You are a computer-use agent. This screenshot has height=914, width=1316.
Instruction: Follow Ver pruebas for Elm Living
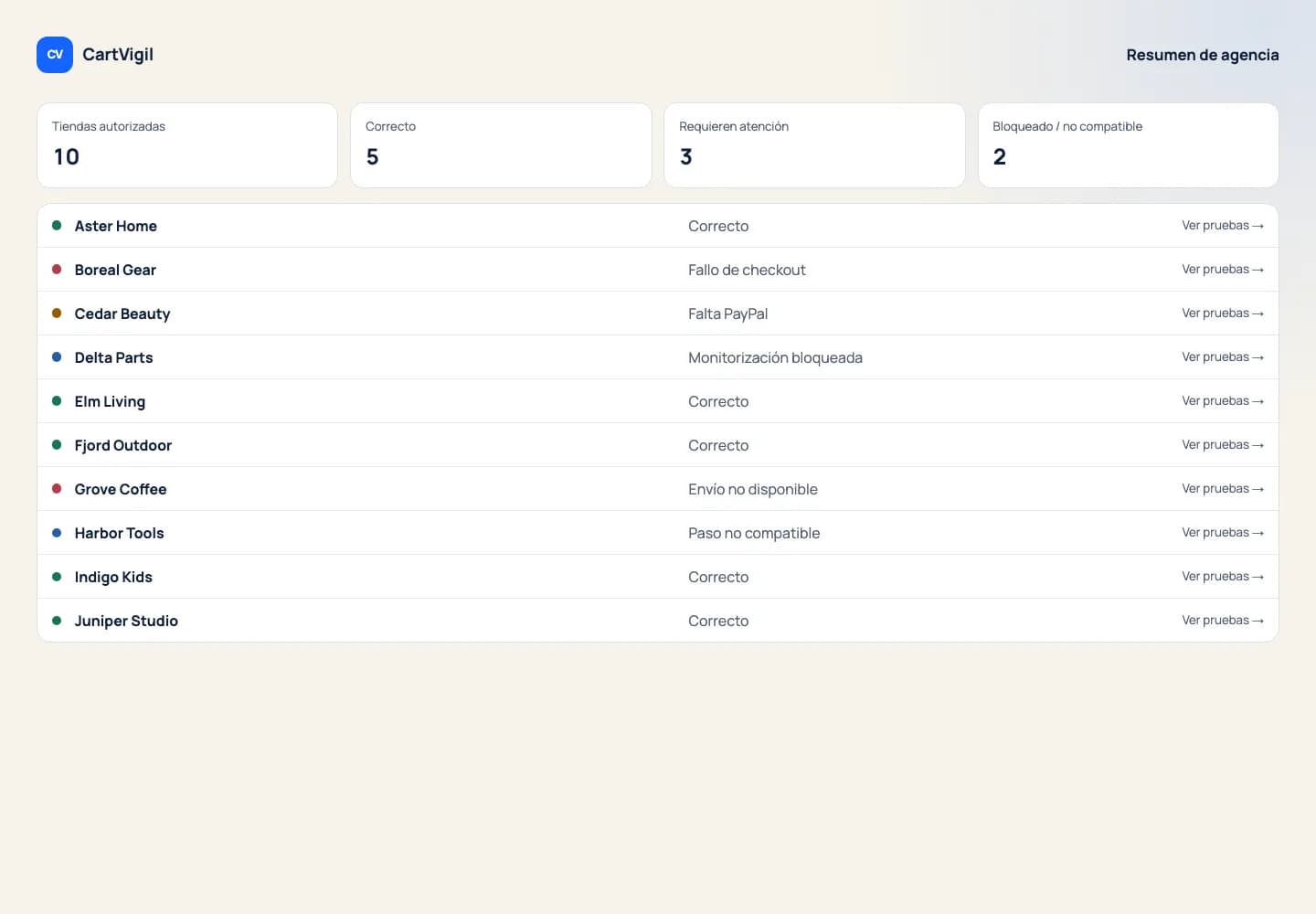click(x=1223, y=401)
